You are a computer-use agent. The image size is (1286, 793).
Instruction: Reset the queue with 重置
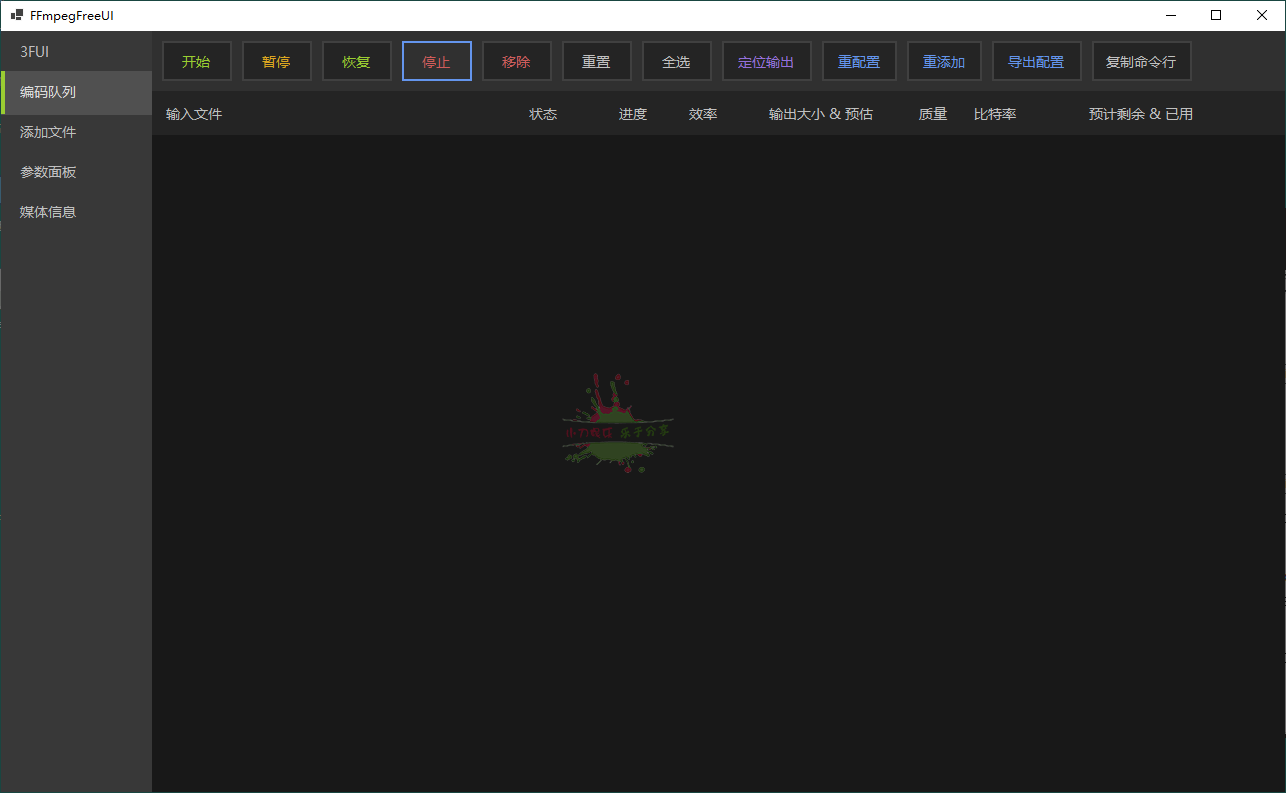(596, 61)
